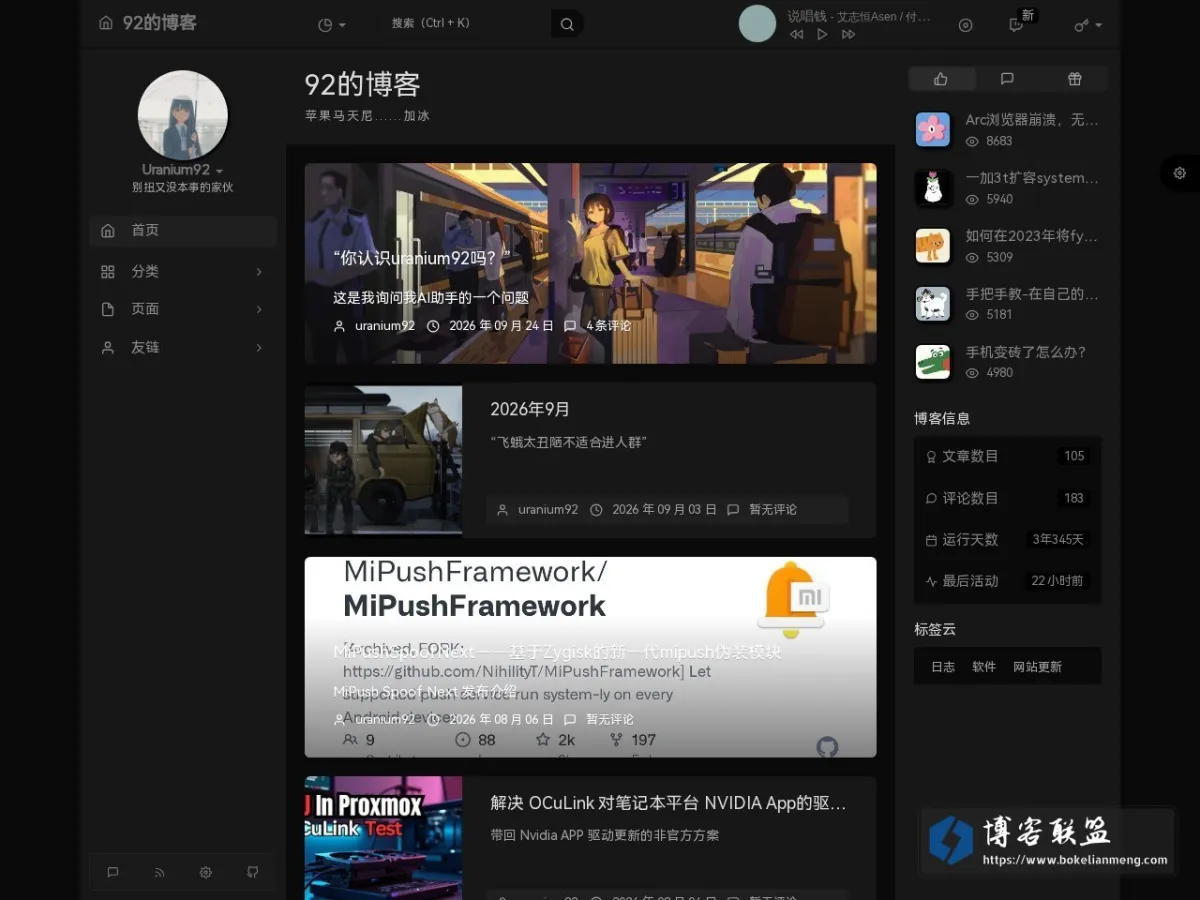Open the 一加3t扩容system popular post

click(x=1032, y=178)
